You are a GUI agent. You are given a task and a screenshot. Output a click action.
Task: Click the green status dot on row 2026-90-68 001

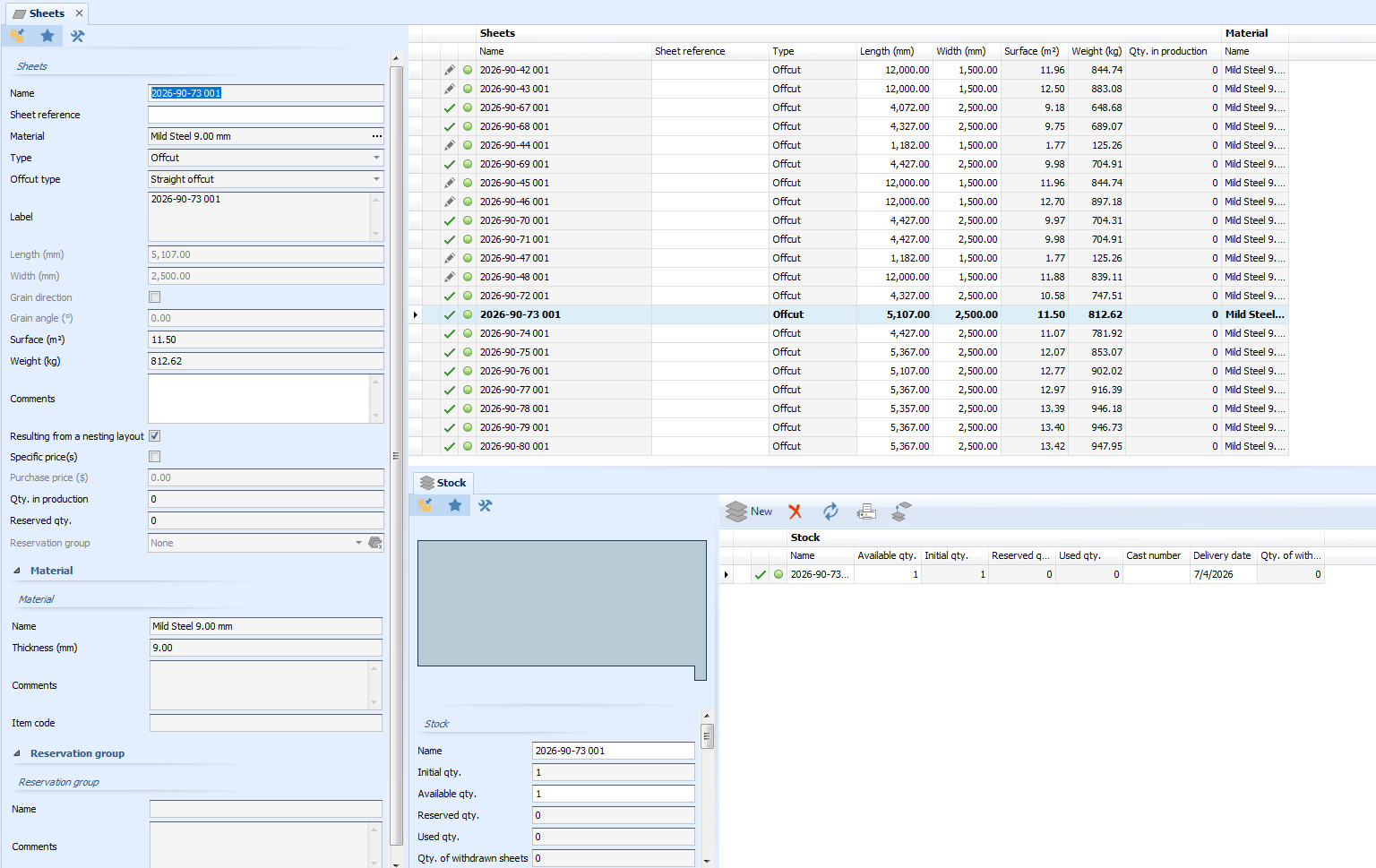point(468,126)
